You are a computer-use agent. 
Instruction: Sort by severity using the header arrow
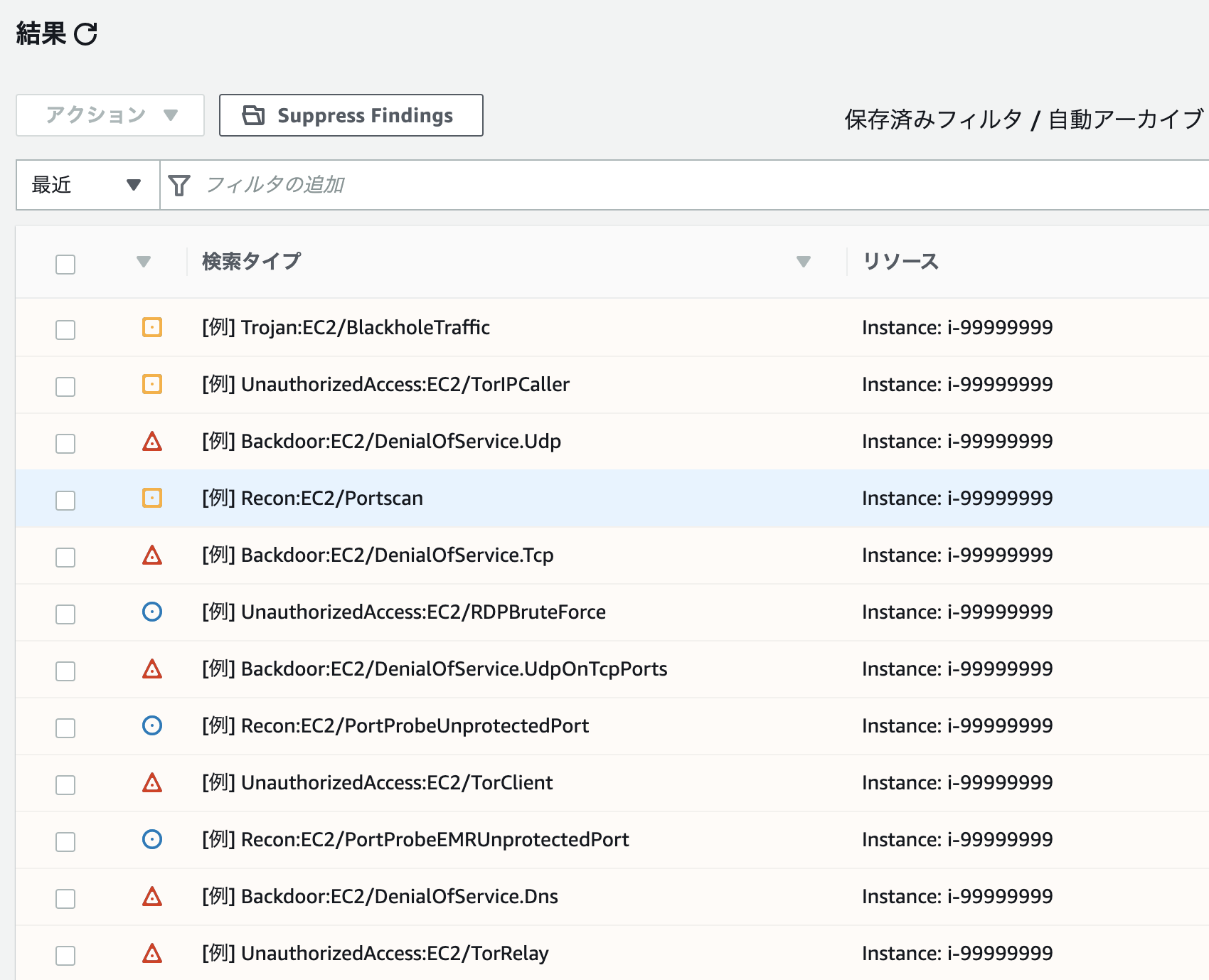click(144, 262)
